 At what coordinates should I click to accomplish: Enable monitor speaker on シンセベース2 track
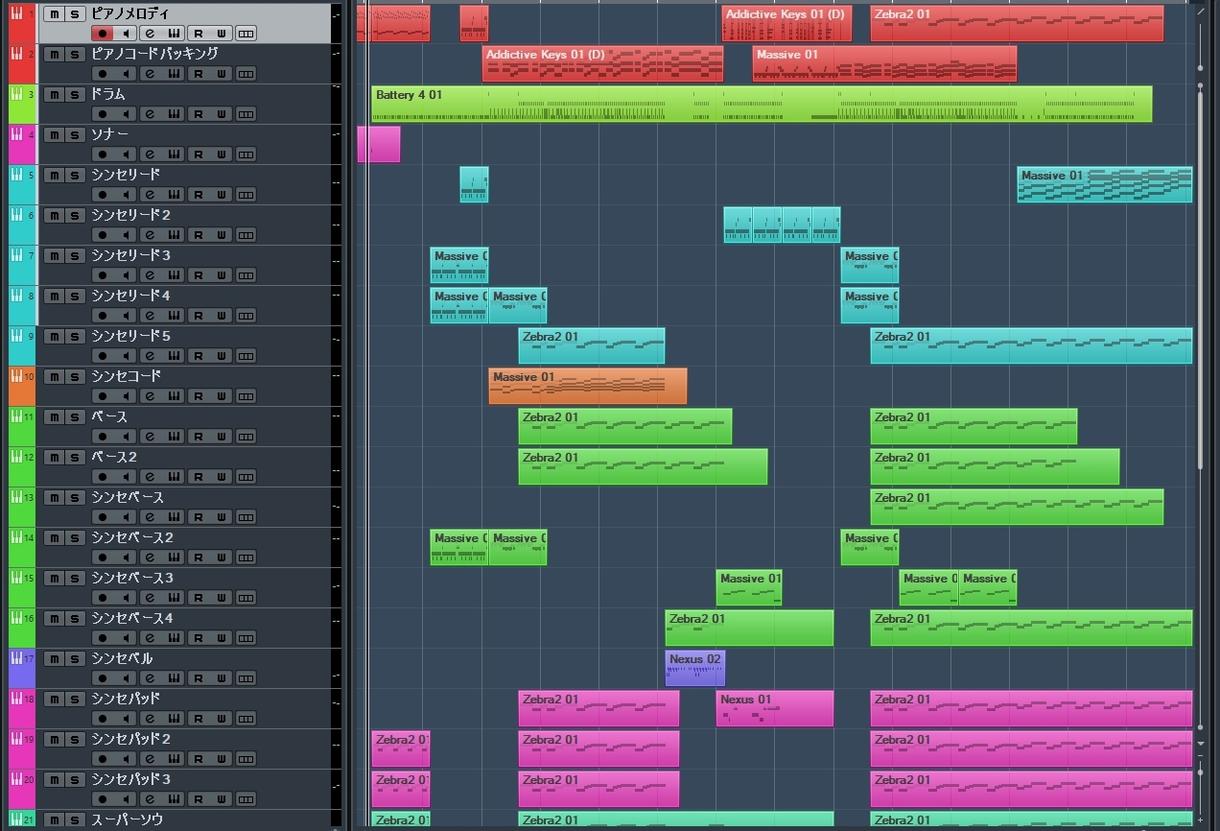tap(126, 557)
